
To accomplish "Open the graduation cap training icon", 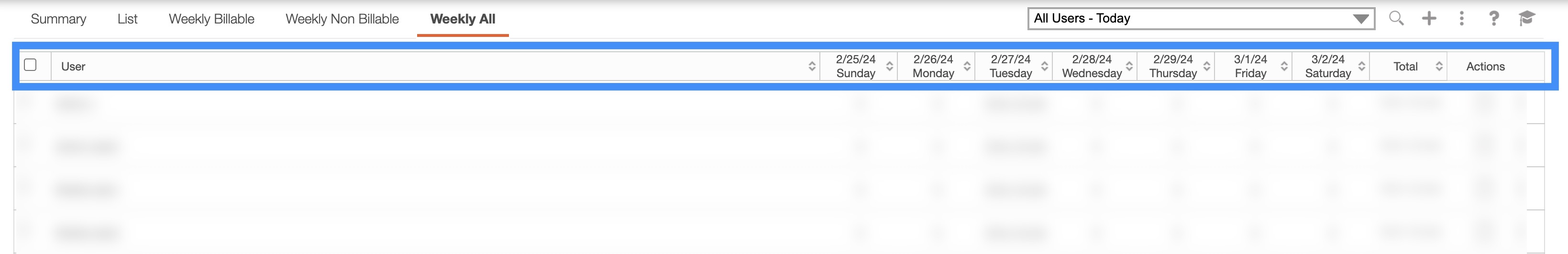I will coord(1526,18).
